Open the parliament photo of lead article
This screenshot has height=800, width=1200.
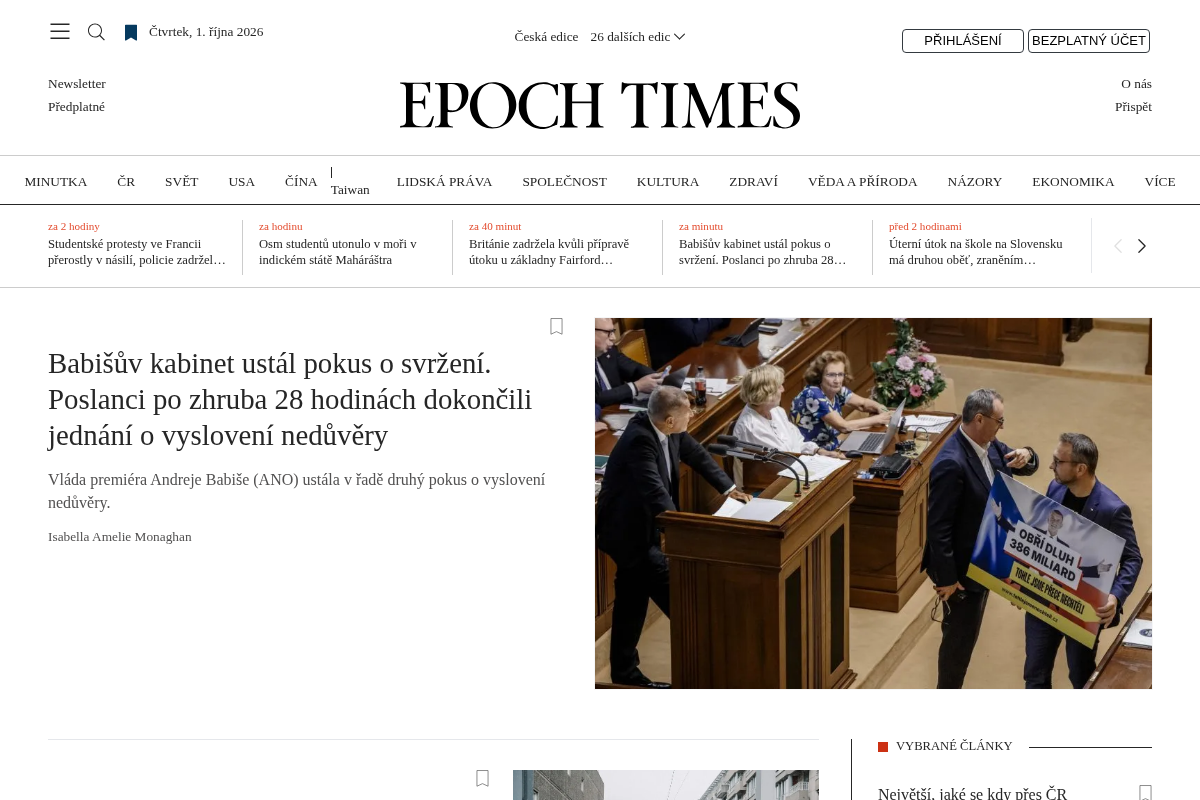point(873,503)
